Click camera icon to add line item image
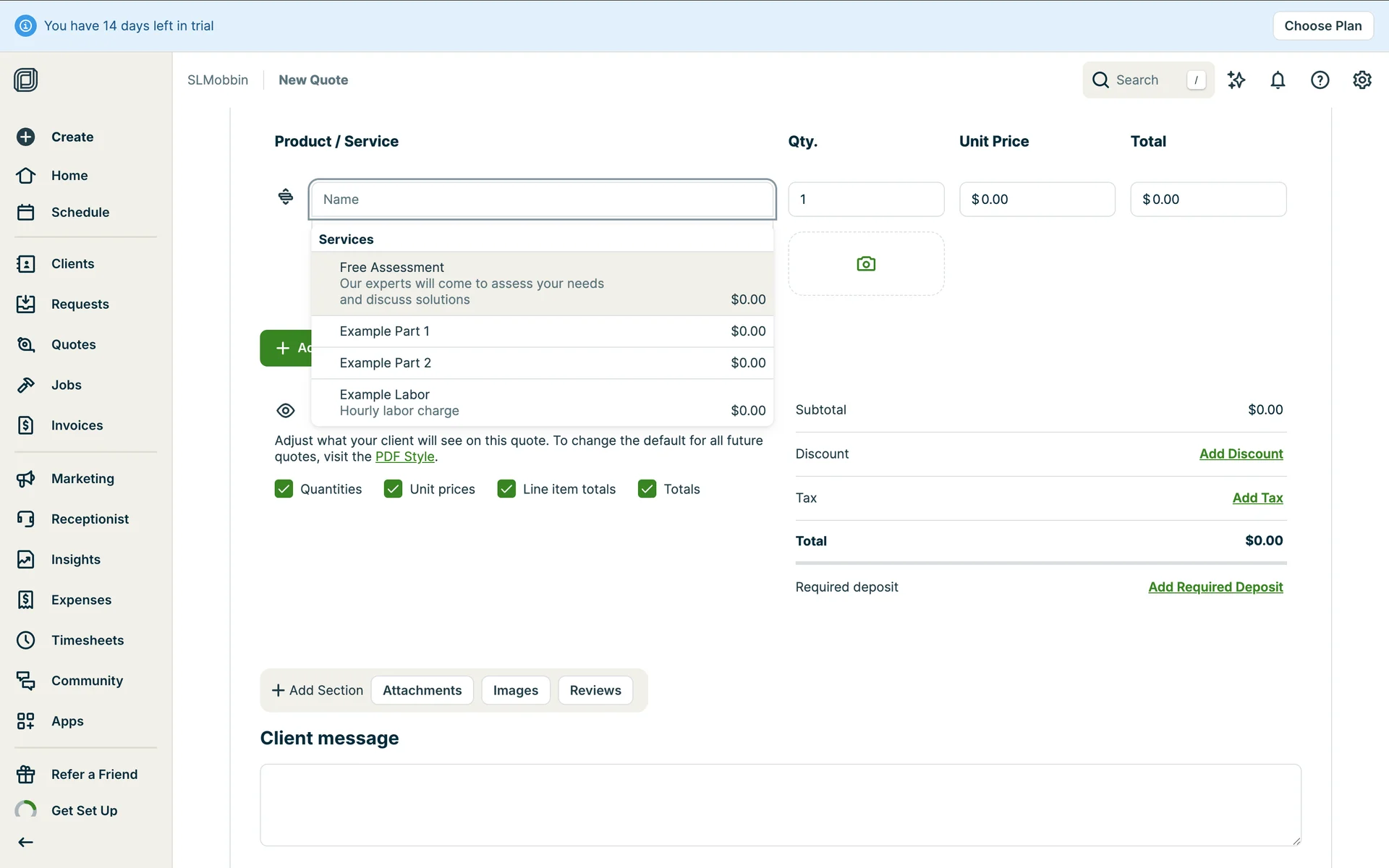 [865, 264]
